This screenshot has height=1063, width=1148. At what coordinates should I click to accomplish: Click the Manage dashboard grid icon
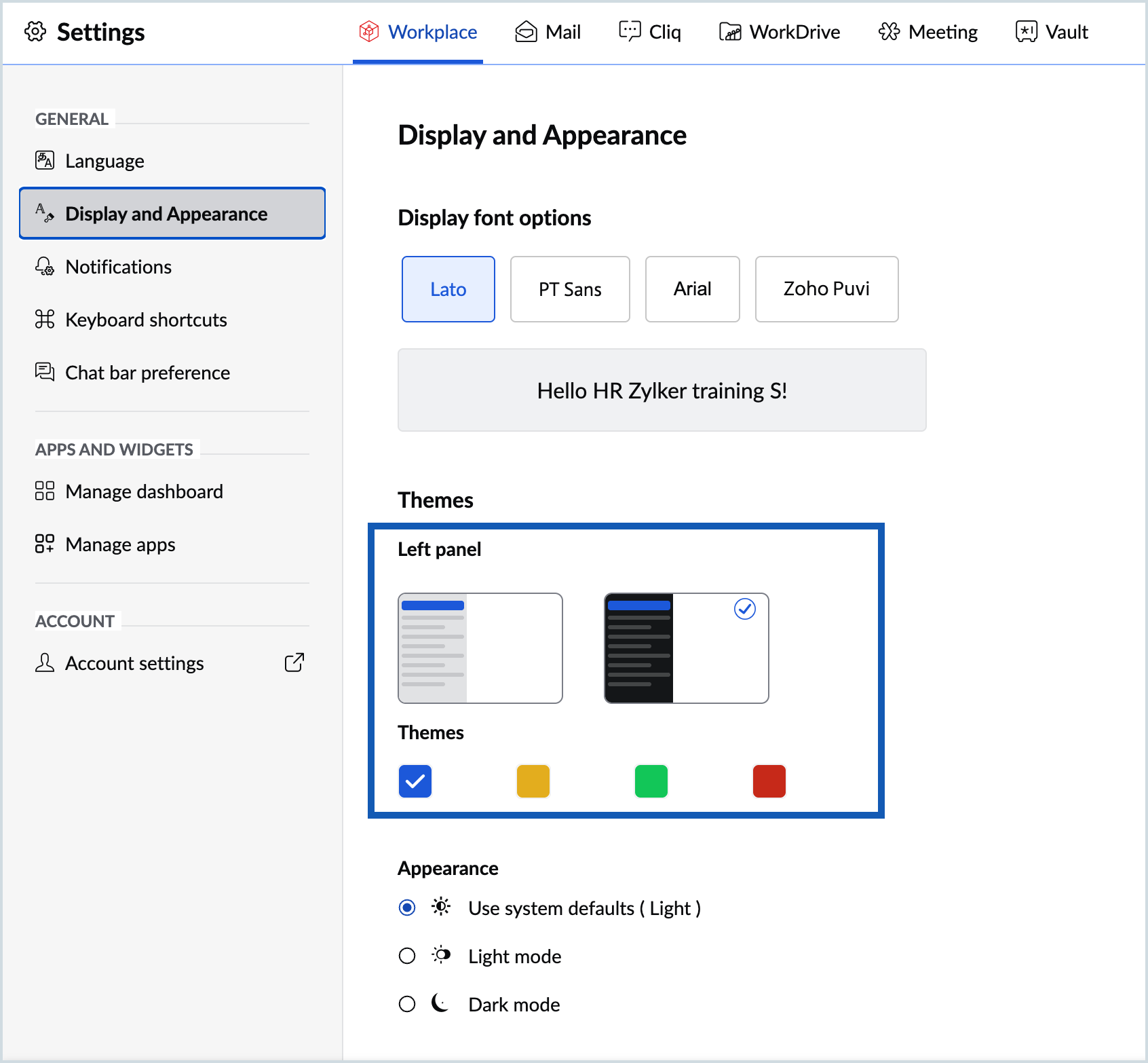(45, 491)
